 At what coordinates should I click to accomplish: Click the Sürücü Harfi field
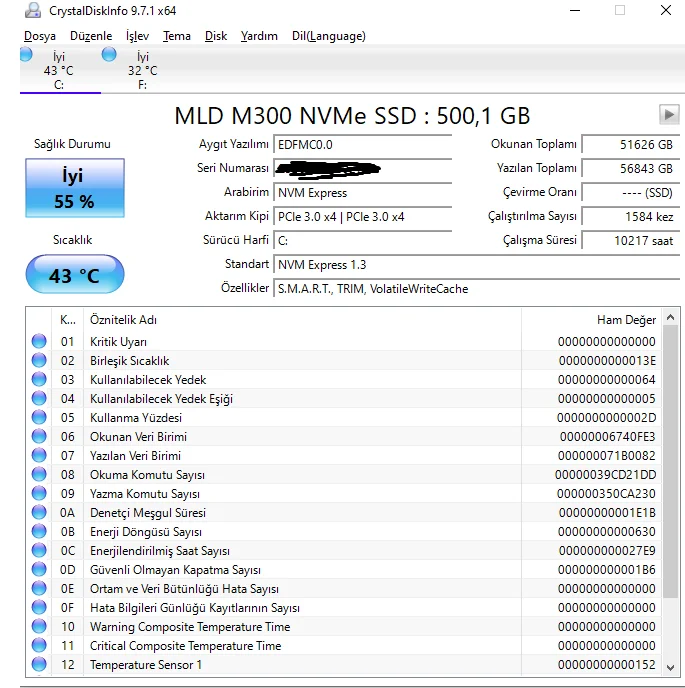(x=362, y=240)
